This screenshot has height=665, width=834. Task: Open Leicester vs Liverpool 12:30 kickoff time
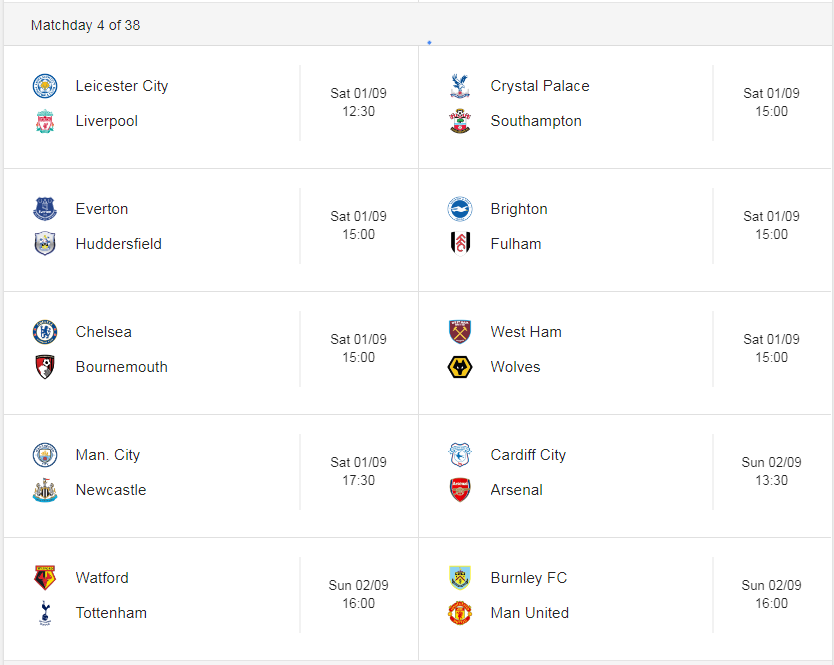358,111
